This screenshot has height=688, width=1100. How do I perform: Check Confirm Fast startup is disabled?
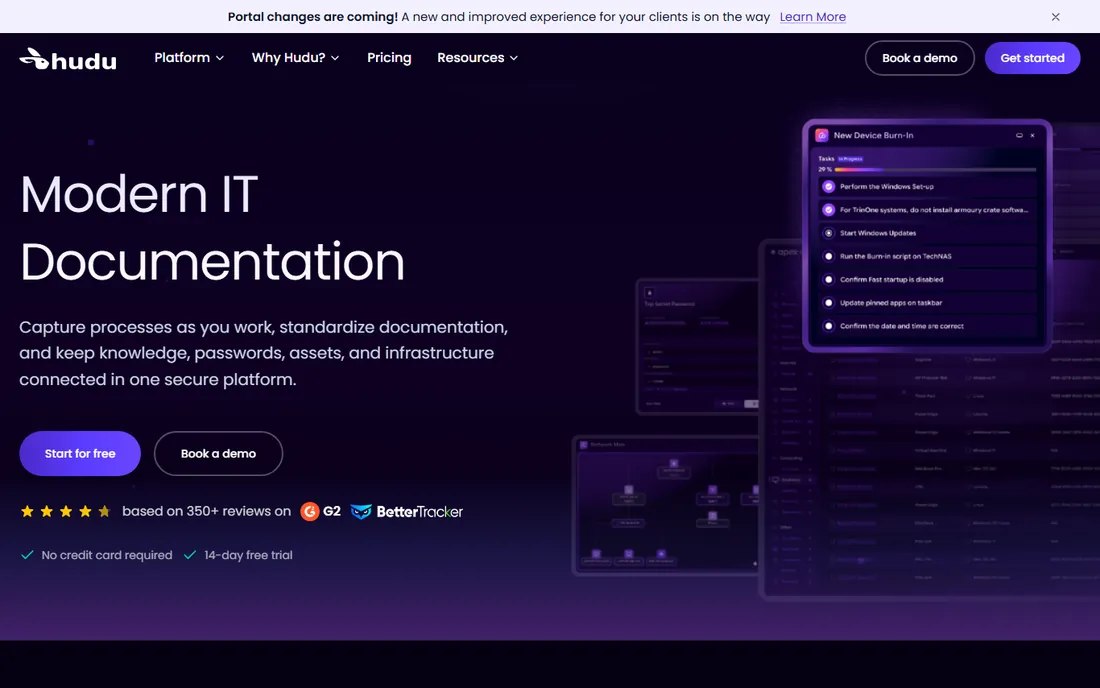click(829, 279)
